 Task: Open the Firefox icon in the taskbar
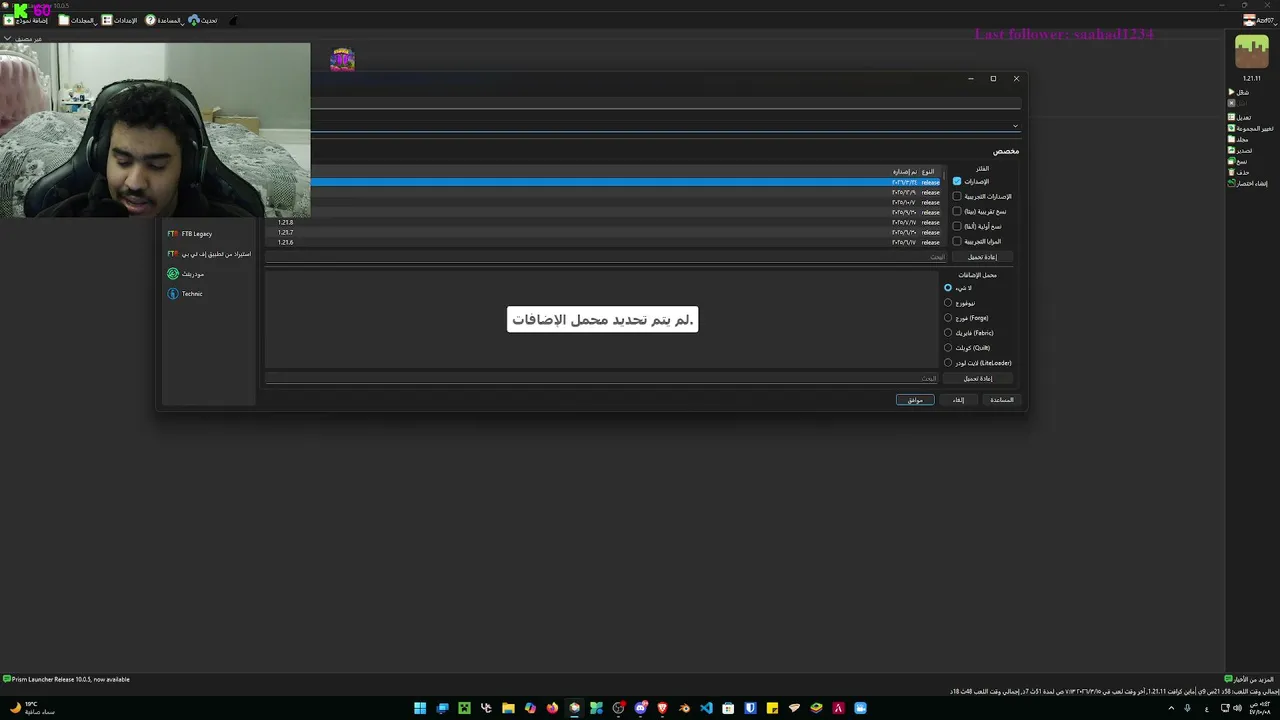click(552, 708)
